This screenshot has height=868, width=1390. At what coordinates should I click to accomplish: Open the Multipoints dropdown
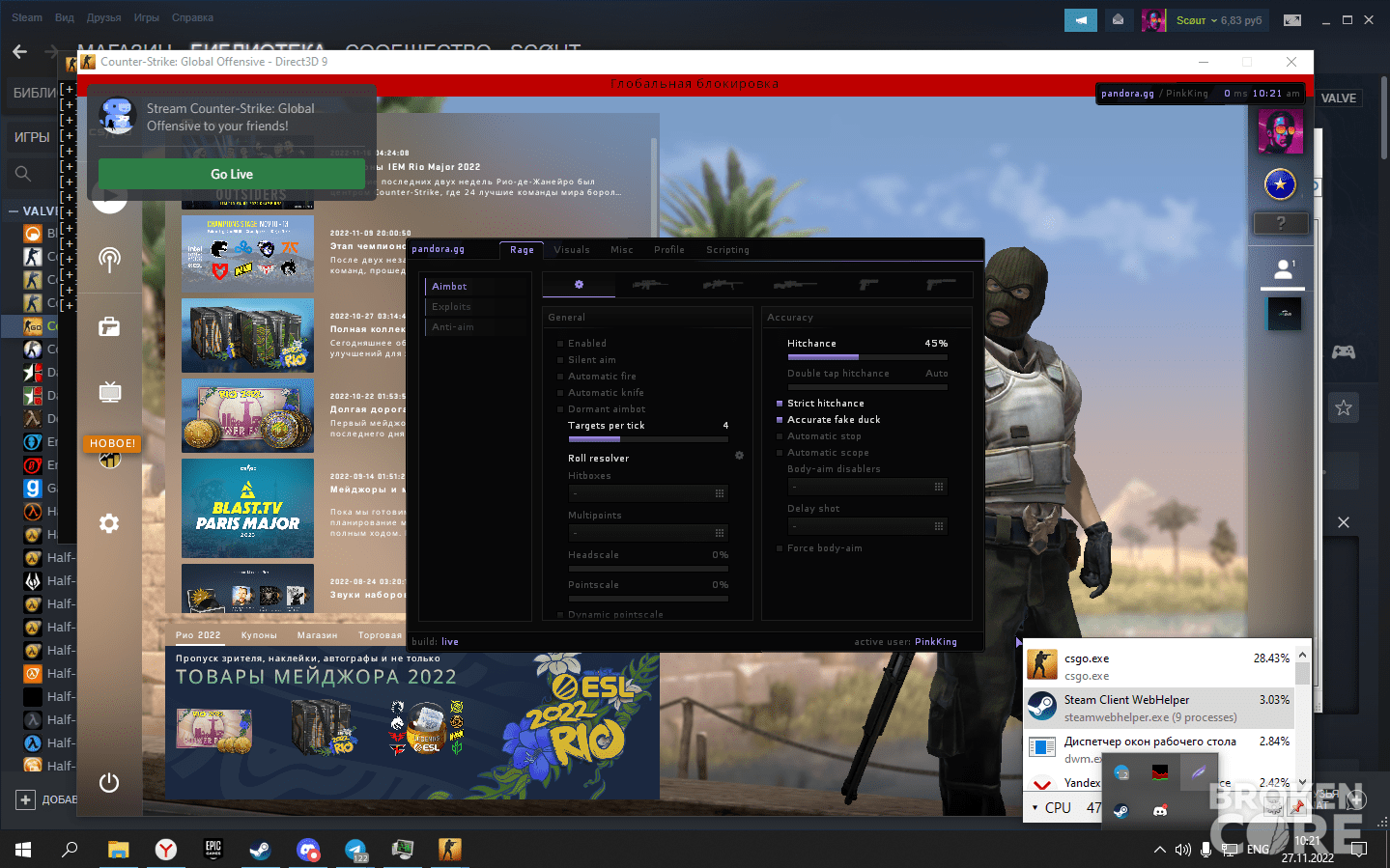[x=647, y=533]
